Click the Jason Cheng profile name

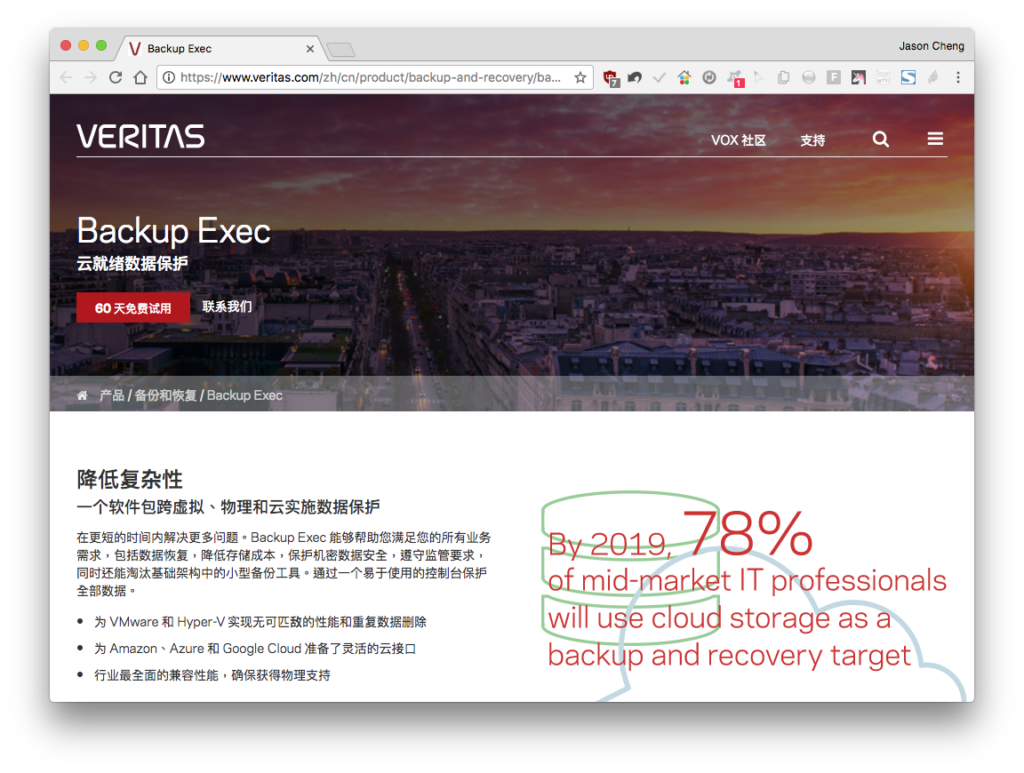(x=931, y=46)
